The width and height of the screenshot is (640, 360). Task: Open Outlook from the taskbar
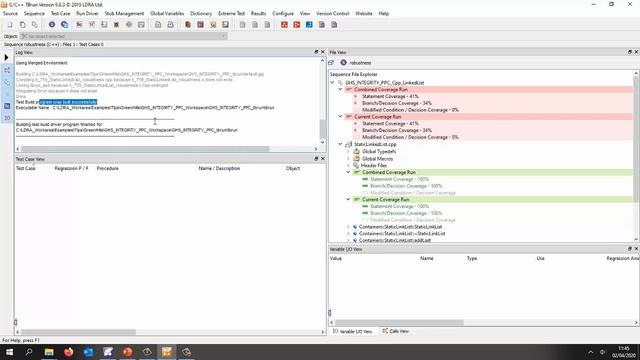[x=88, y=352]
